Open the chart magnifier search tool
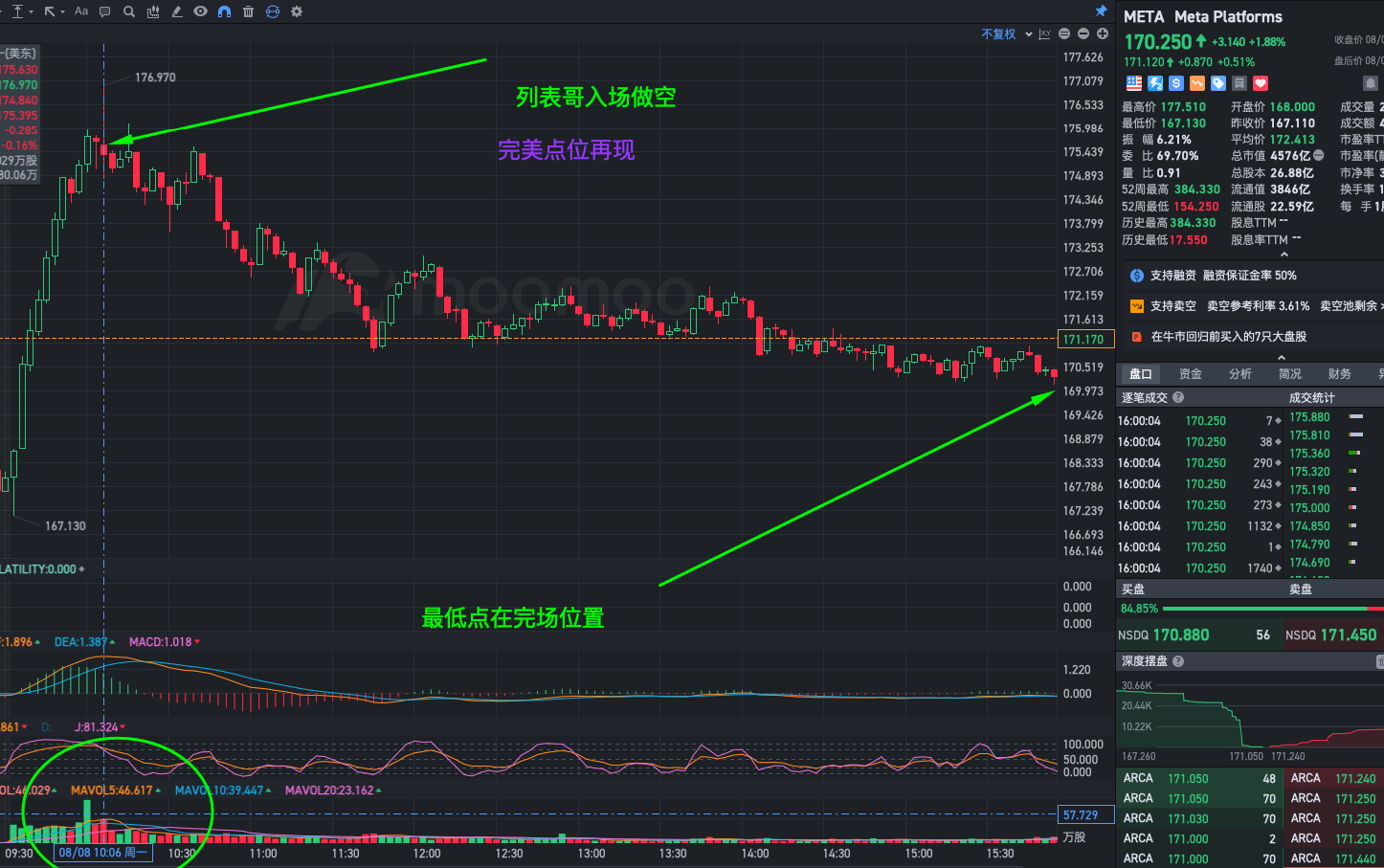 coord(129,11)
